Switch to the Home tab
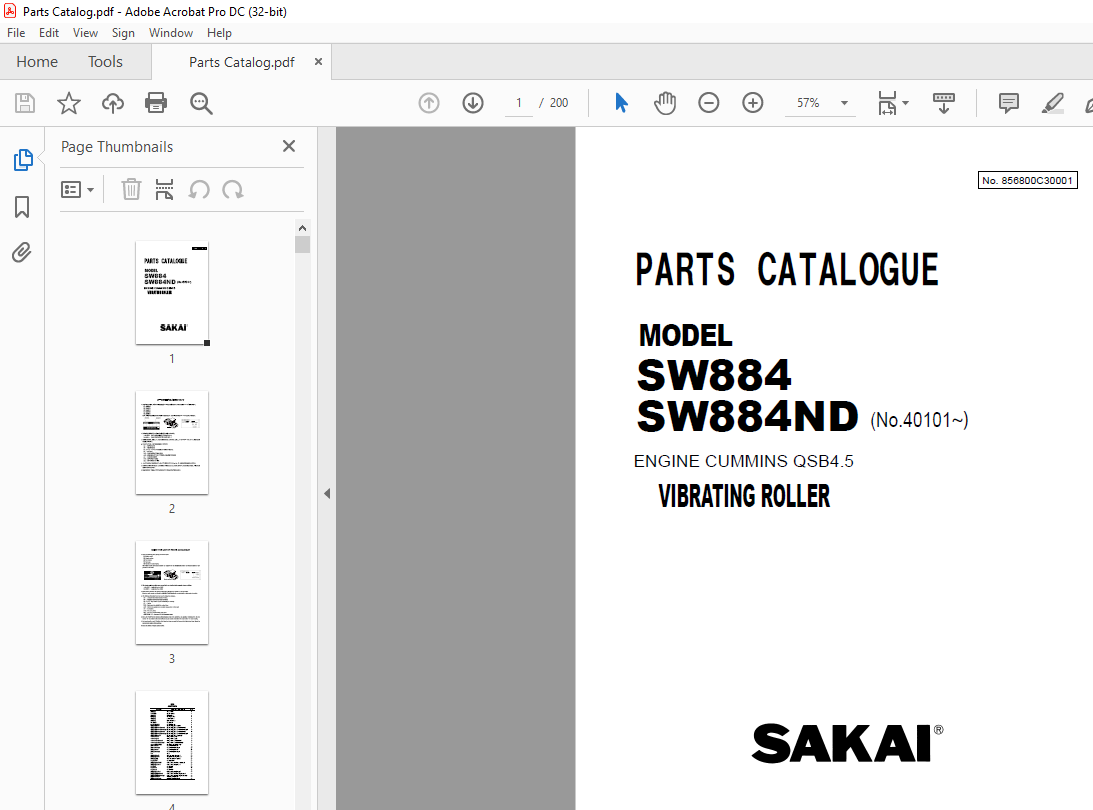 coord(37,61)
